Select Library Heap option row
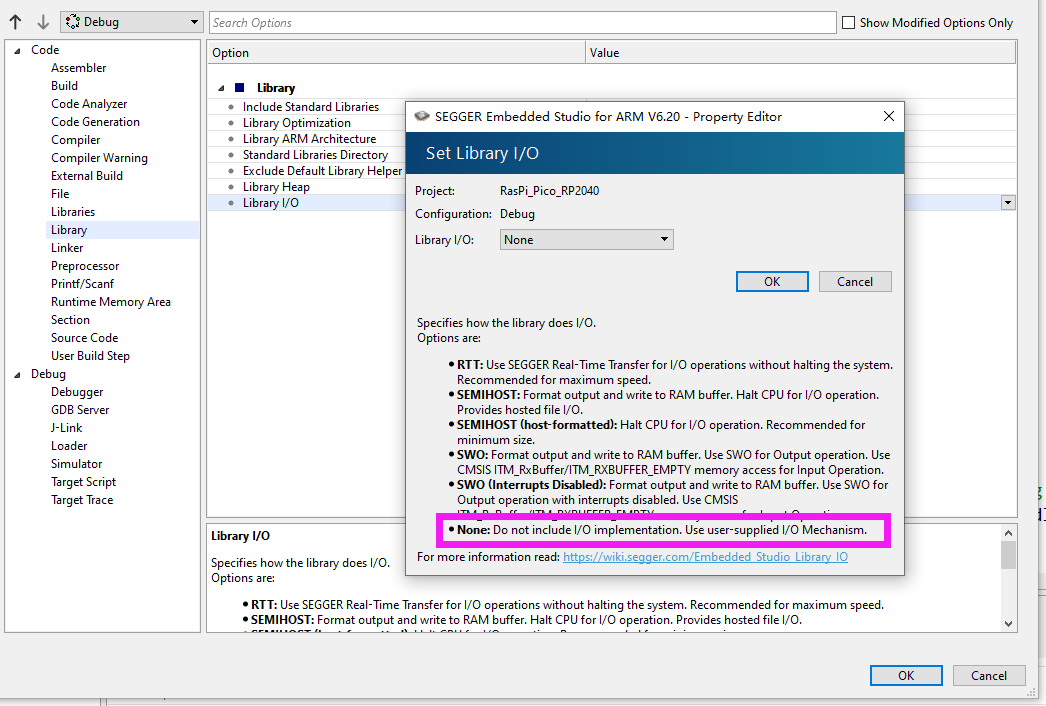1046x706 pixels. [x=276, y=187]
